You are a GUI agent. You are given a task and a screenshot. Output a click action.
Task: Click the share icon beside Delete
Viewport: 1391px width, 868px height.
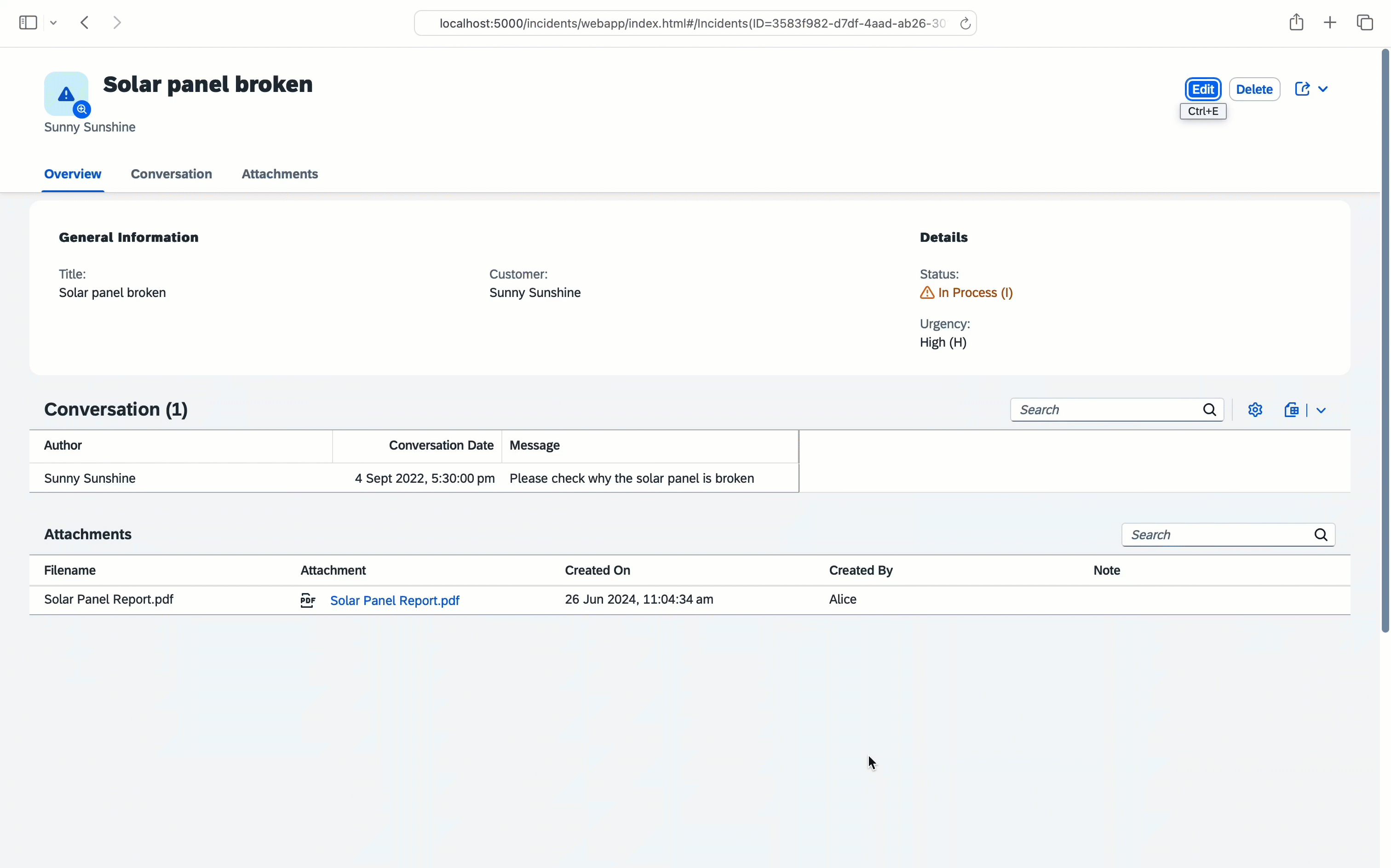(x=1302, y=89)
